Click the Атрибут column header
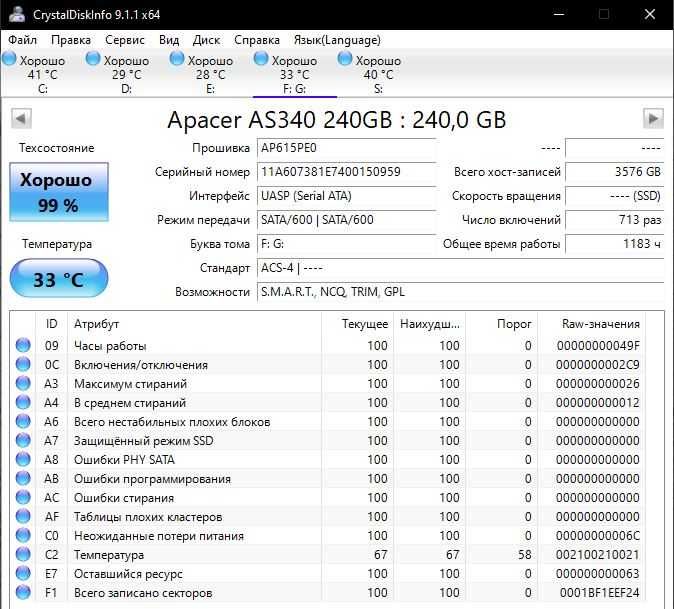The width and height of the screenshot is (674, 609). (x=194, y=324)
